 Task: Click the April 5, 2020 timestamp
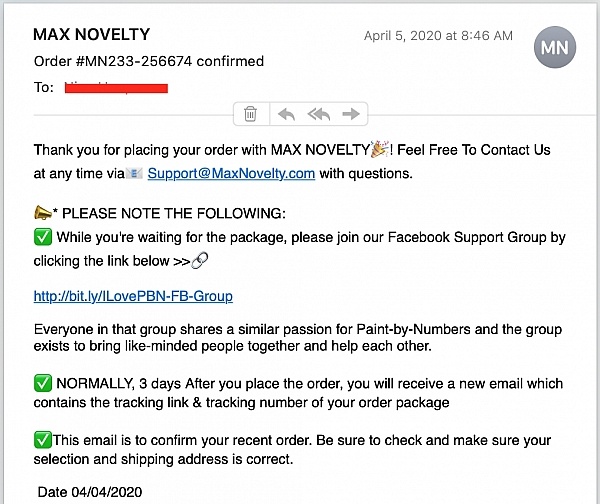[438, 36]
